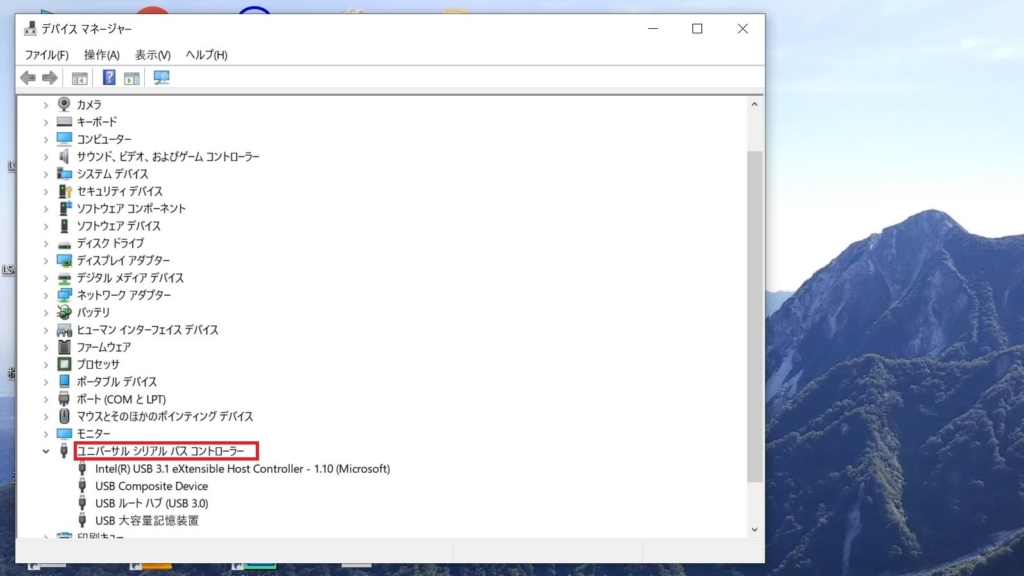Expand the ディスプレイ アダプター category
Screen dimensions: 1024x576
46,260
